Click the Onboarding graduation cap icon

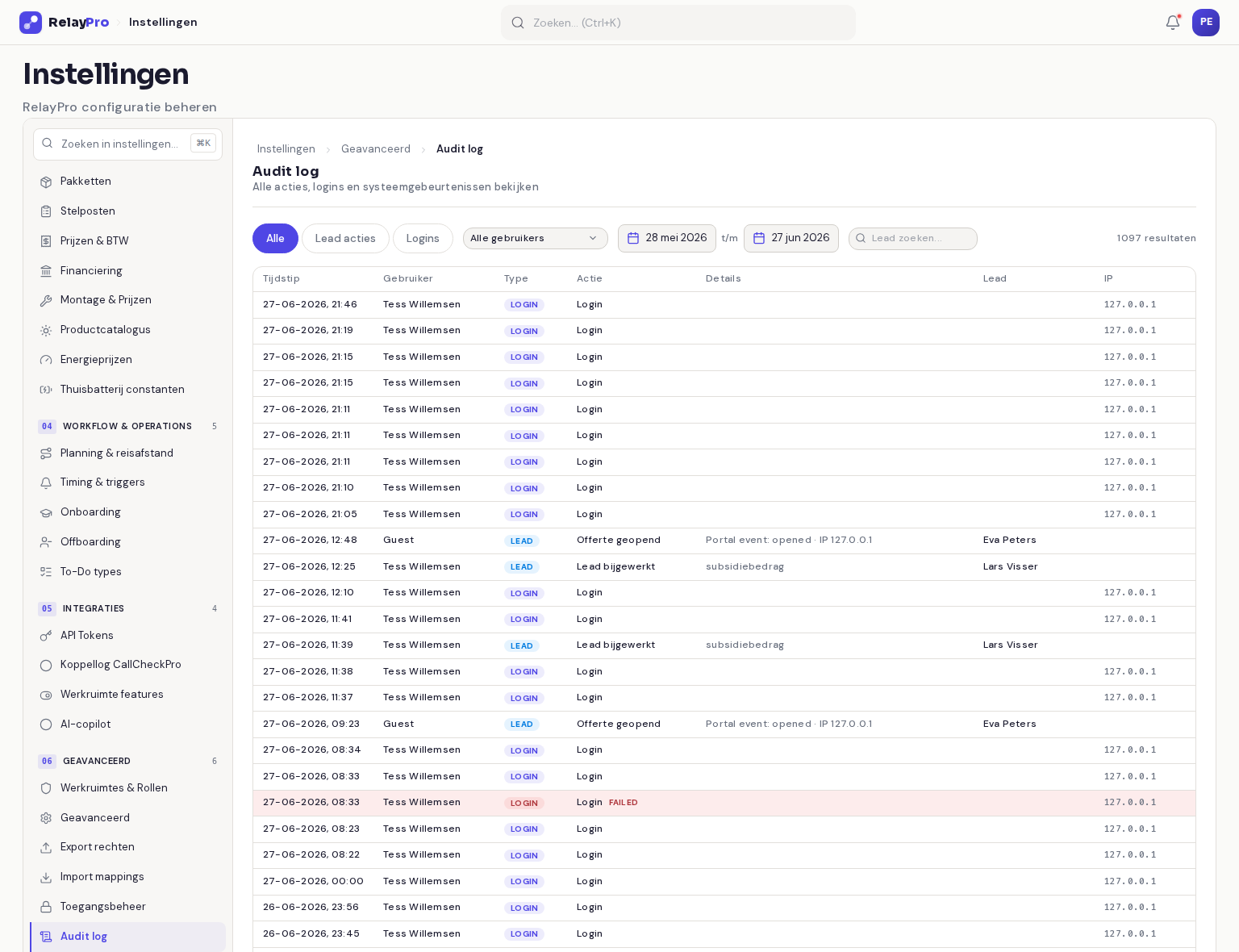tap(46, 512)
